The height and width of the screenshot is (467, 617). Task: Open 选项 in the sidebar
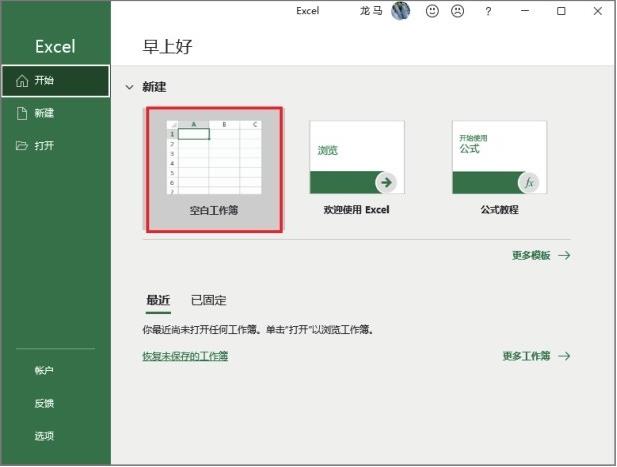(44, 436)
